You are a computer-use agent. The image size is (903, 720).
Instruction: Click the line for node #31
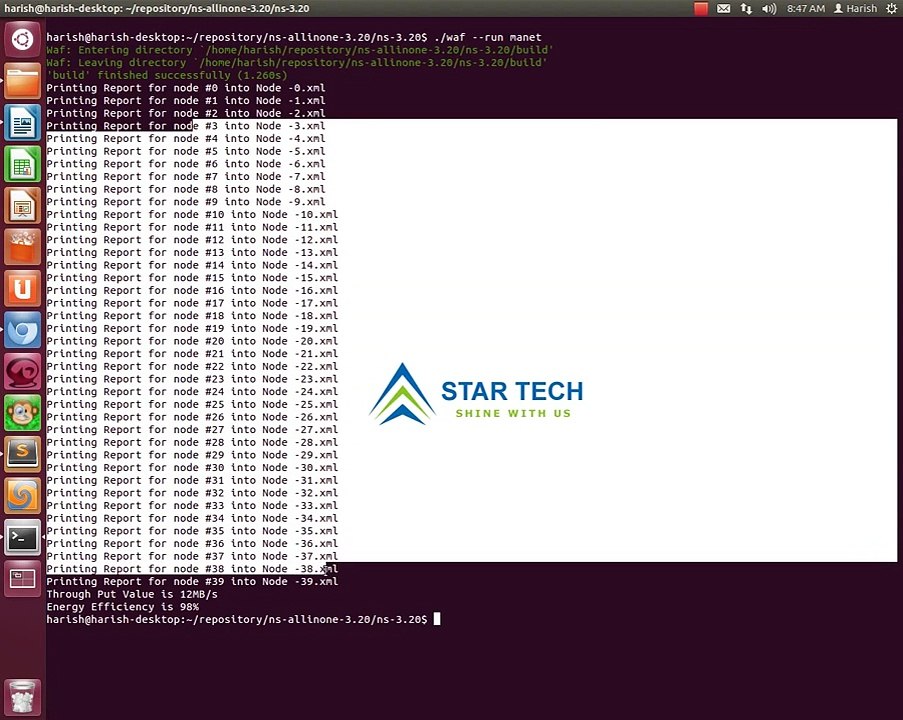click(x=192, y=481)
